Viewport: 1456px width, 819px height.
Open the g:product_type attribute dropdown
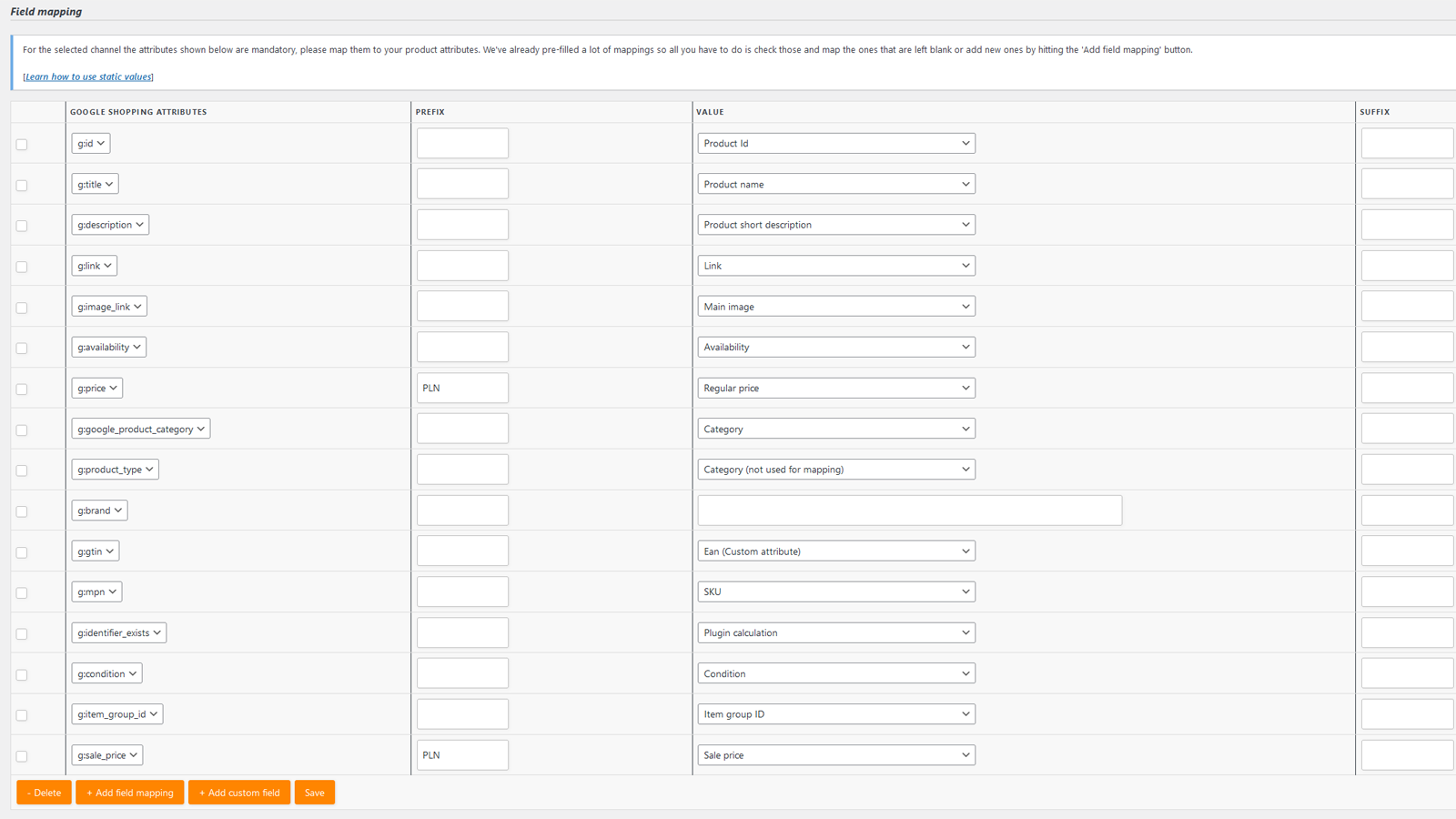[x=116, y=470]
